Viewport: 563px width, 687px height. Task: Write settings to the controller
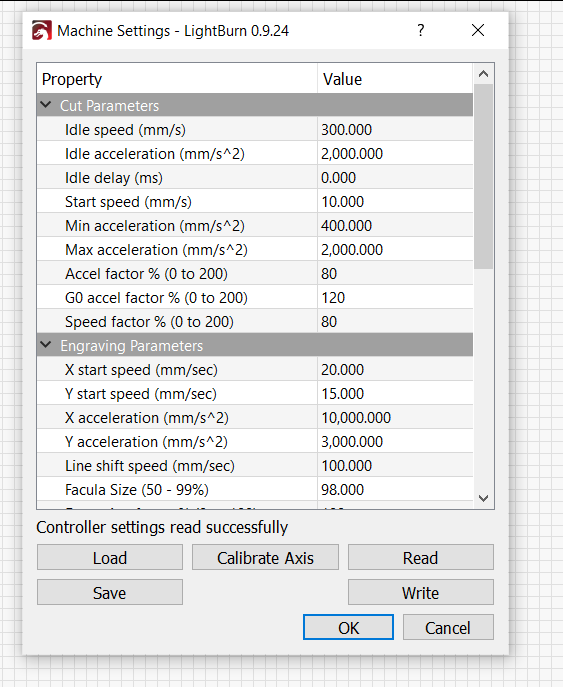pyautogui.click(x=421, y=593)
